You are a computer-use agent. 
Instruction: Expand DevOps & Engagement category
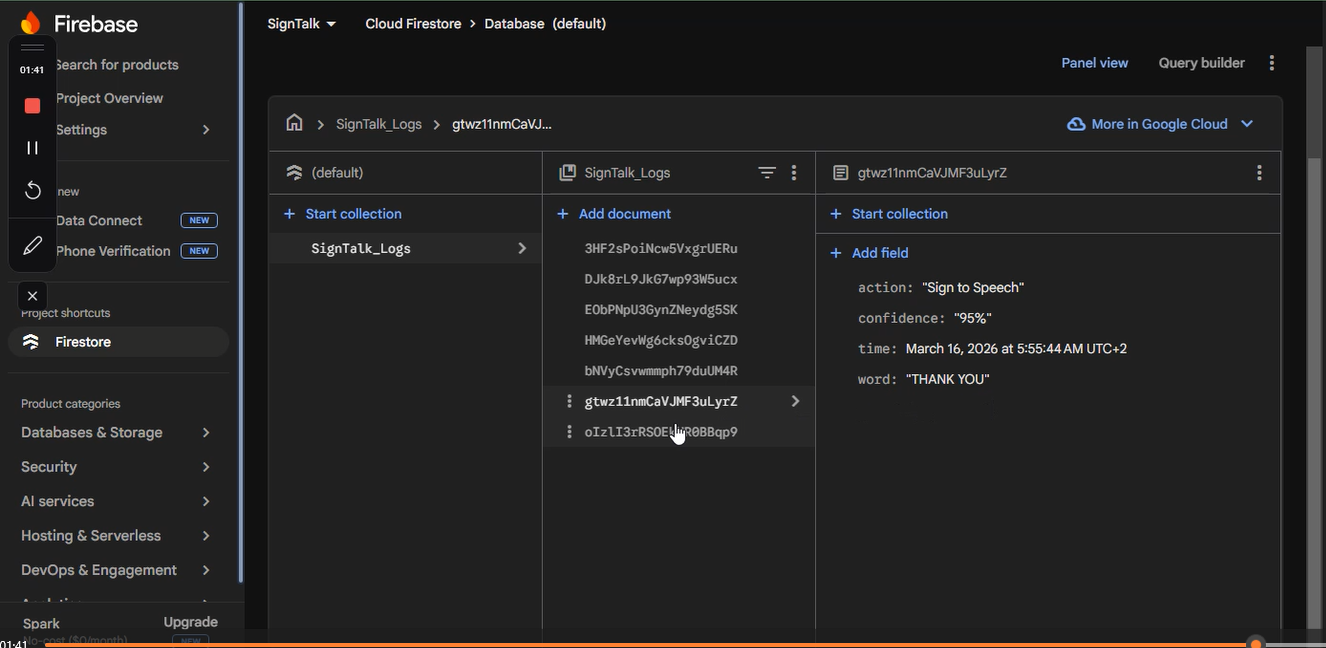(206, 570)
